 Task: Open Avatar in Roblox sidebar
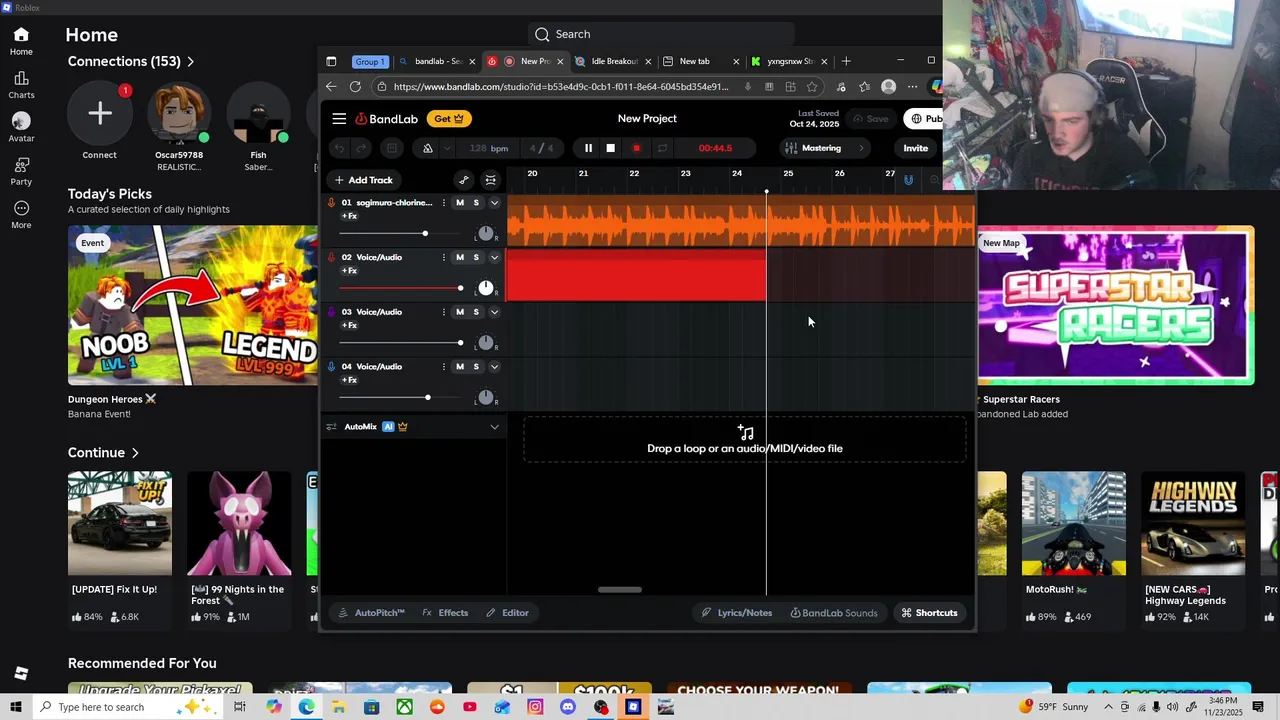pyautogui.click(x=21, y=128)
